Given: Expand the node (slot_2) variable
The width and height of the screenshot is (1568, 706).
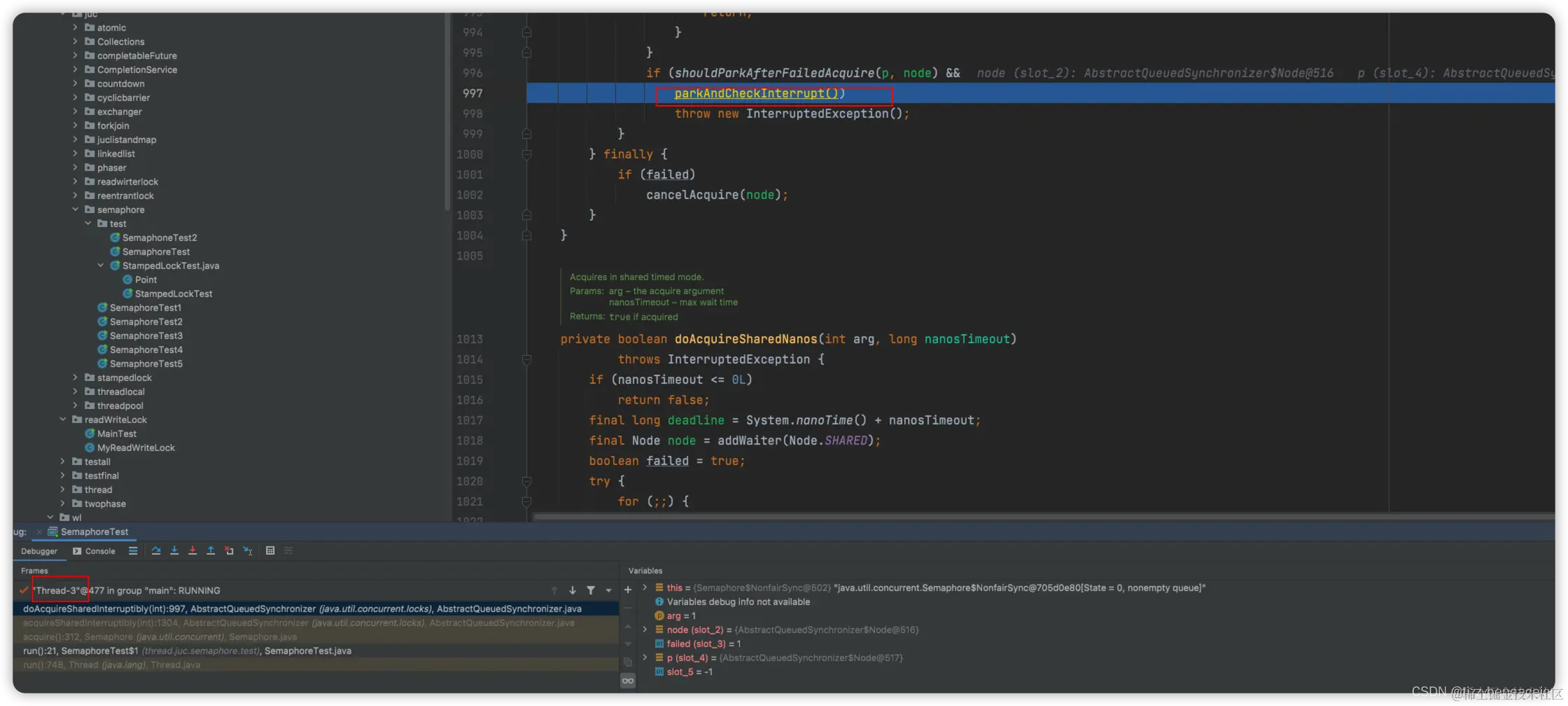Looking at the screenshot, I should [x=645, y=630].
